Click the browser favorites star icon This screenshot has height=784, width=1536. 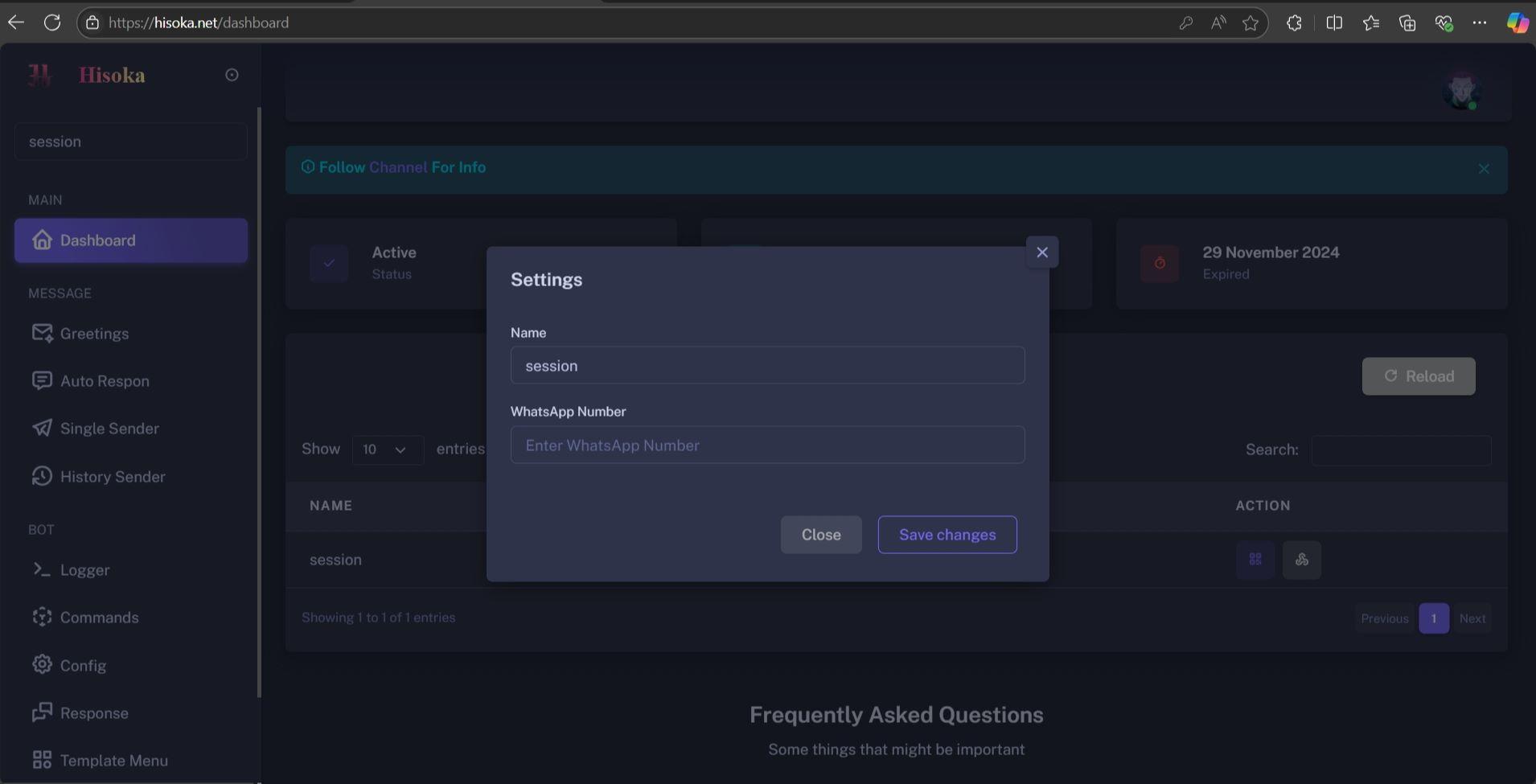click(1250, 23)
